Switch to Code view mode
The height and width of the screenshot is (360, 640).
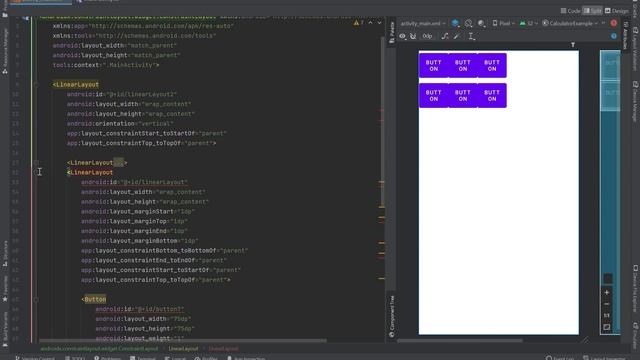click(570, 11)
